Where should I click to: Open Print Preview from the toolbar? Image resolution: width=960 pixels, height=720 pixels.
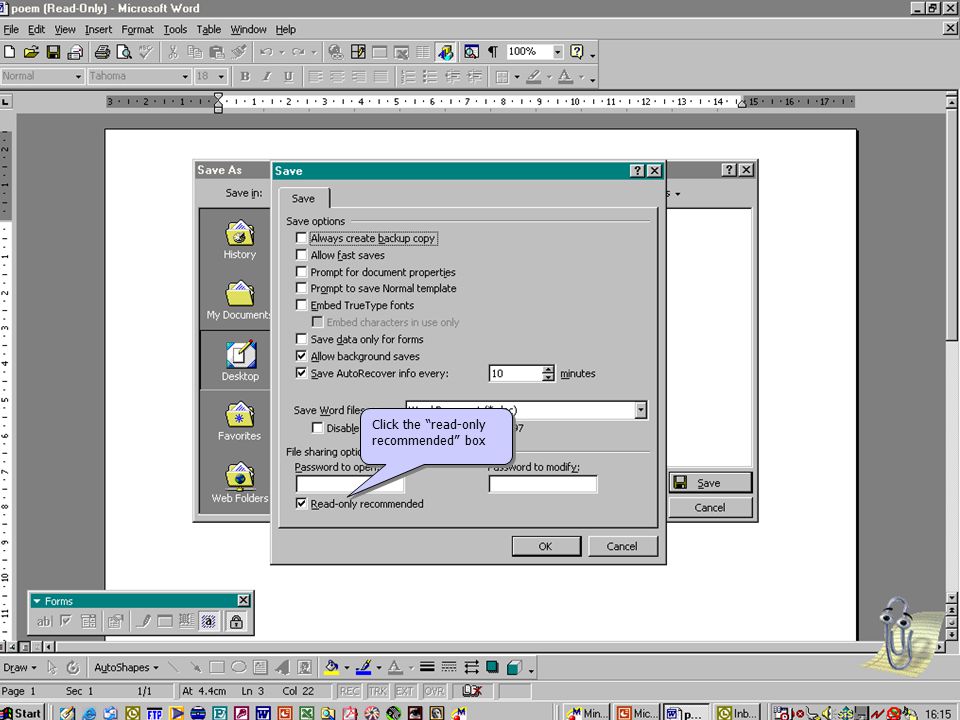pyautogui.click(x=124, y=52)
